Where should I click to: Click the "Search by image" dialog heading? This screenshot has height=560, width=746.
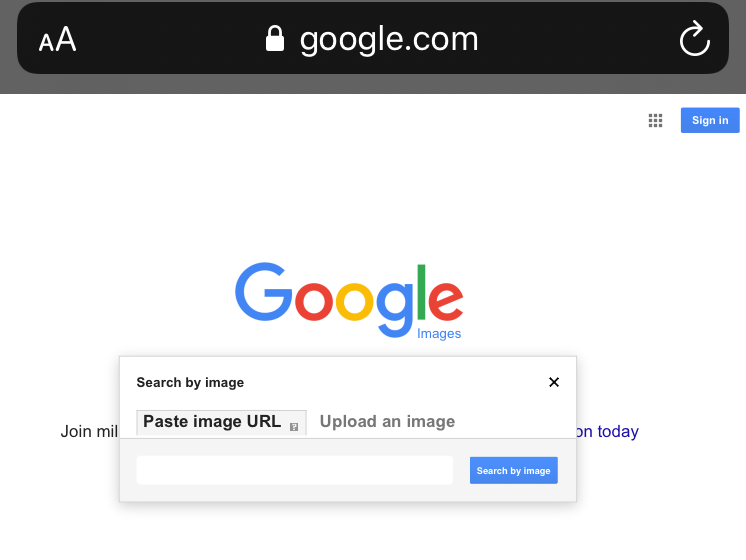click(190, 382)
